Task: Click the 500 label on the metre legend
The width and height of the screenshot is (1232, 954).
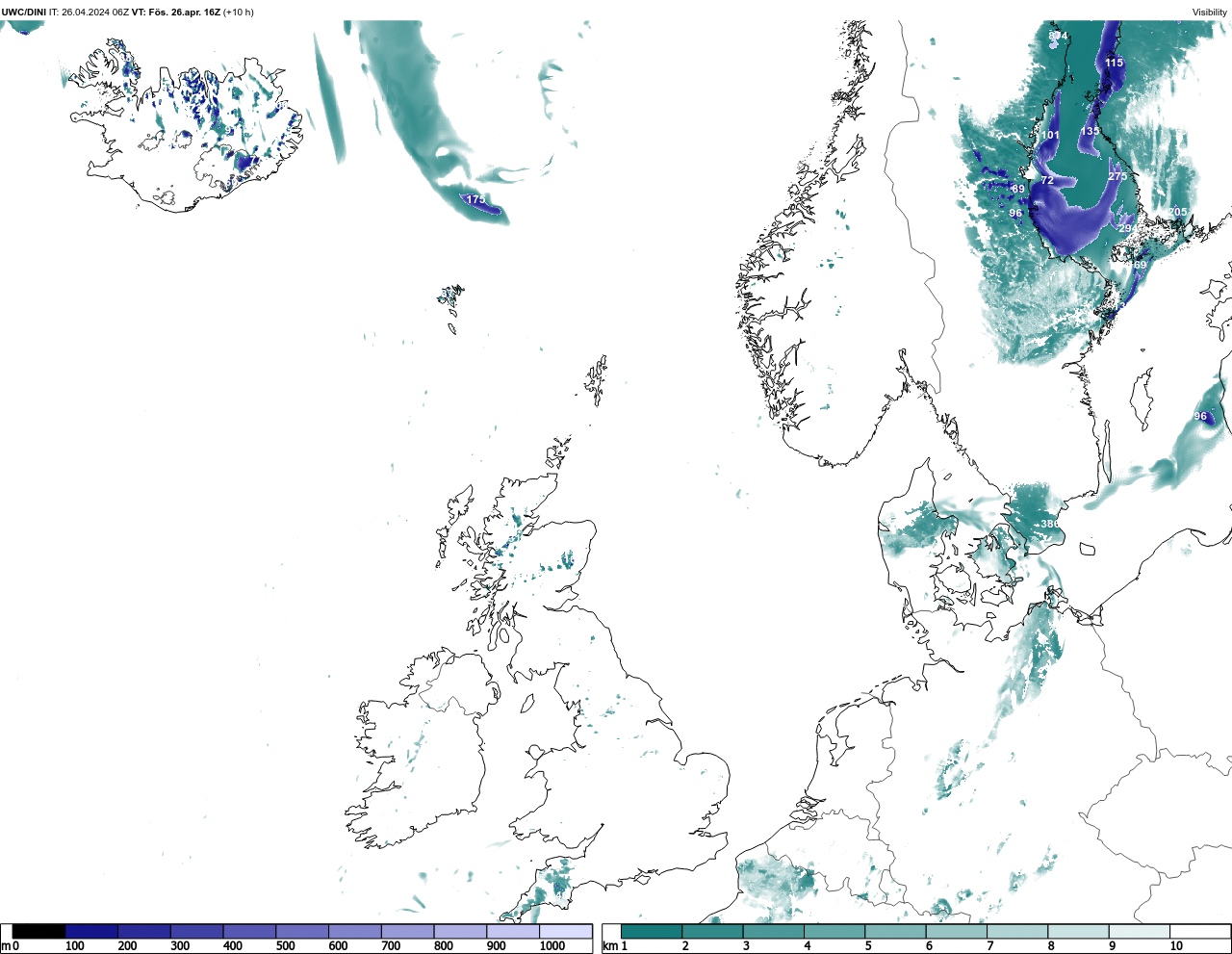Action: tap(286, 946)
